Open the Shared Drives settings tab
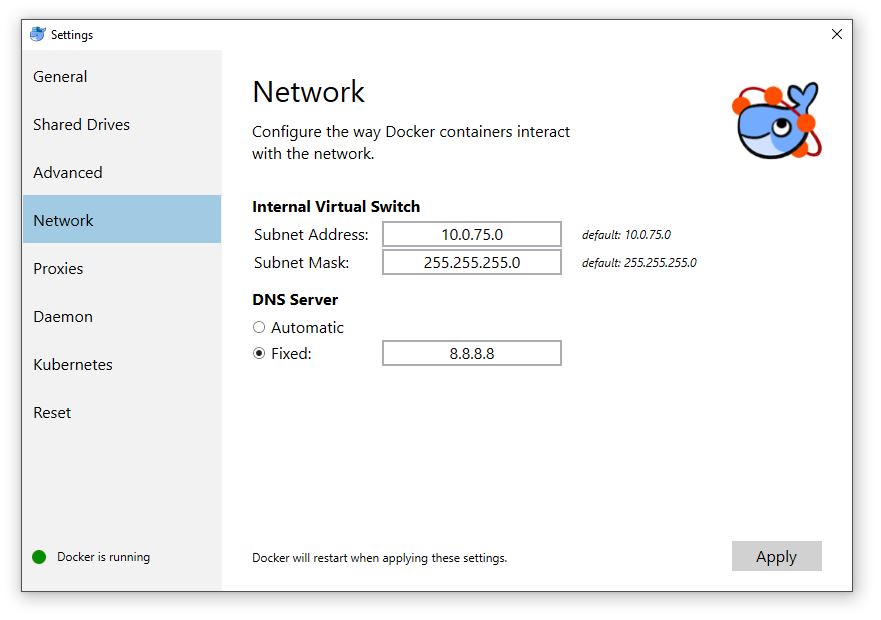This screenshot has height=620, width=881. click(121, 124)
